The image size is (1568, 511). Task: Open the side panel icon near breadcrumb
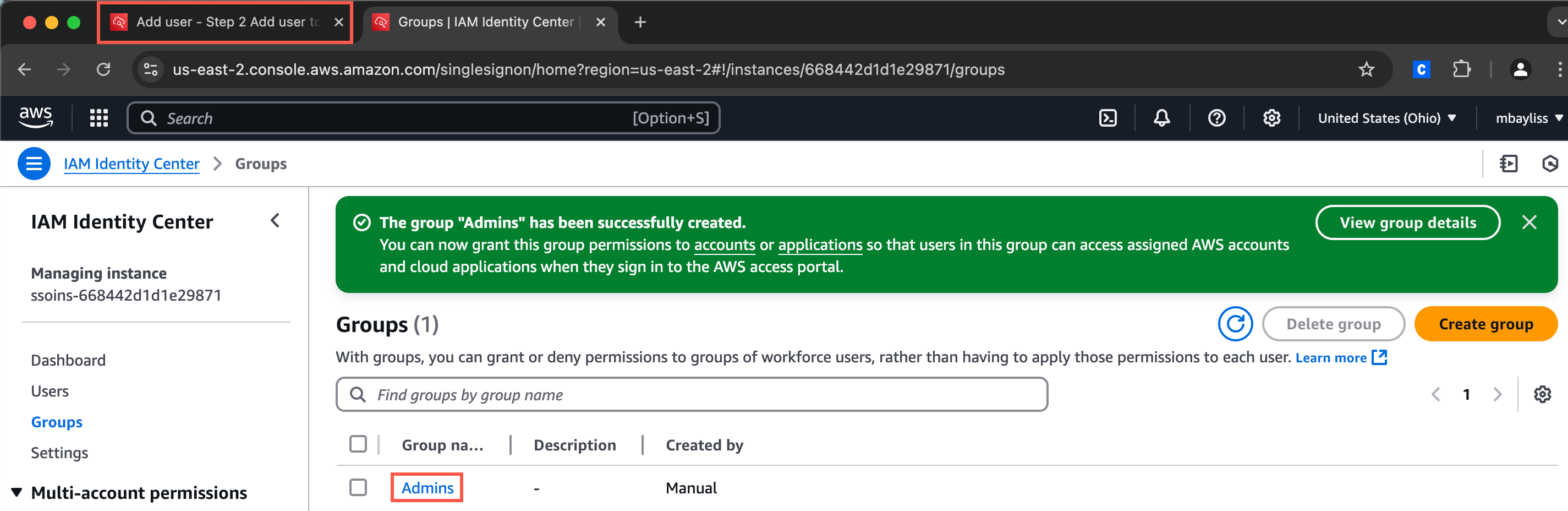click(x=1509, y=163)
